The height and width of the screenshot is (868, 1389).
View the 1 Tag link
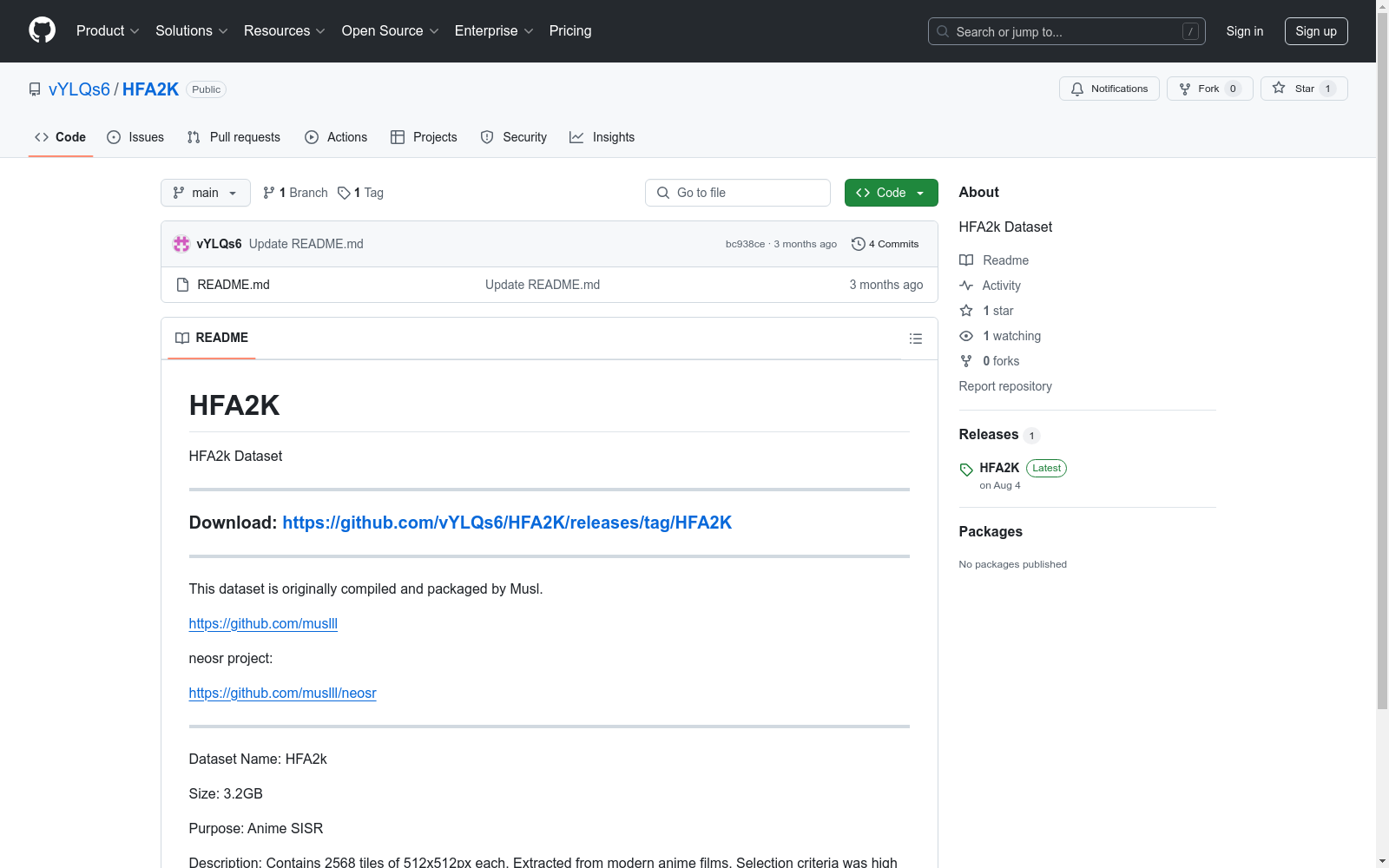click(360, 193)
